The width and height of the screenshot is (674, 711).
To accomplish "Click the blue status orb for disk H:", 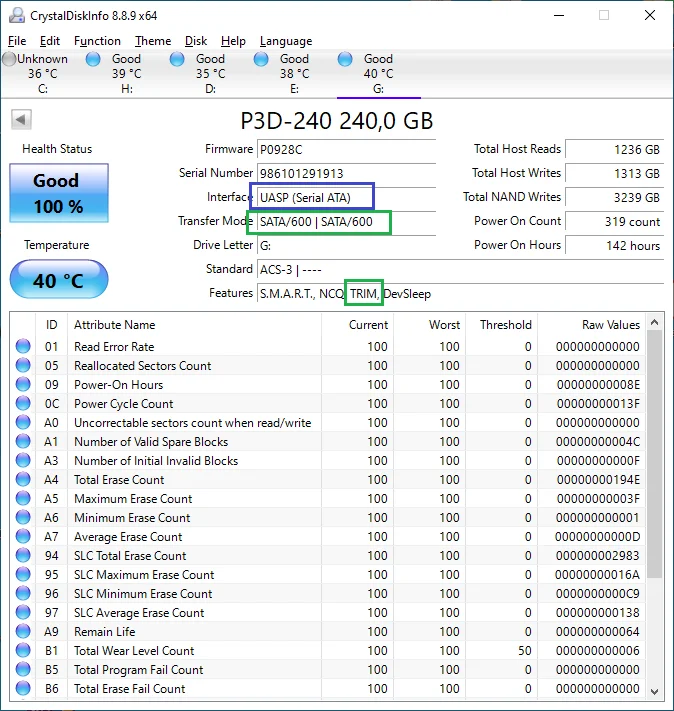I will tap(93, 59).
